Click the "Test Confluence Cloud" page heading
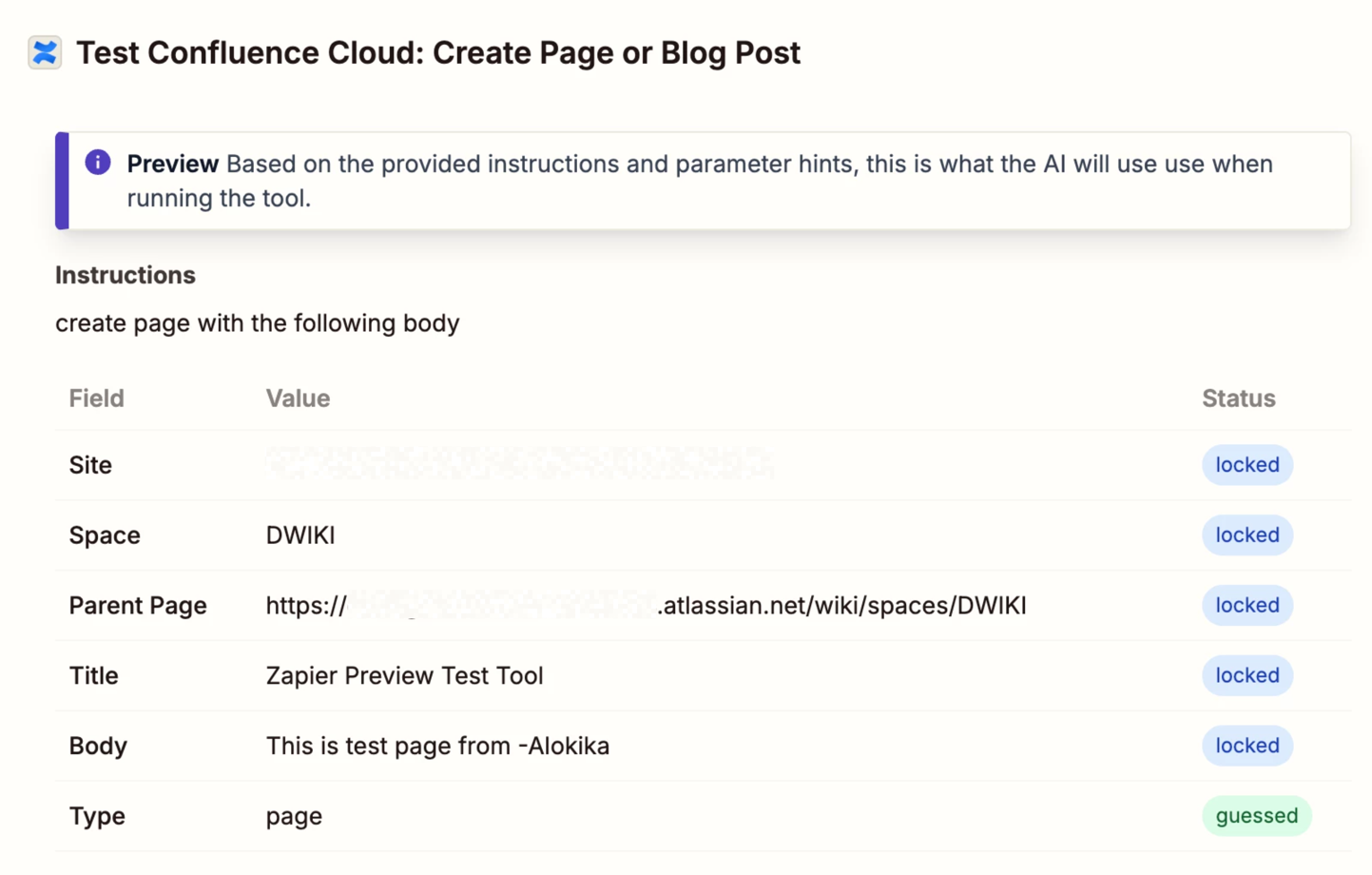1372x875 pixels. coord(438,52)
